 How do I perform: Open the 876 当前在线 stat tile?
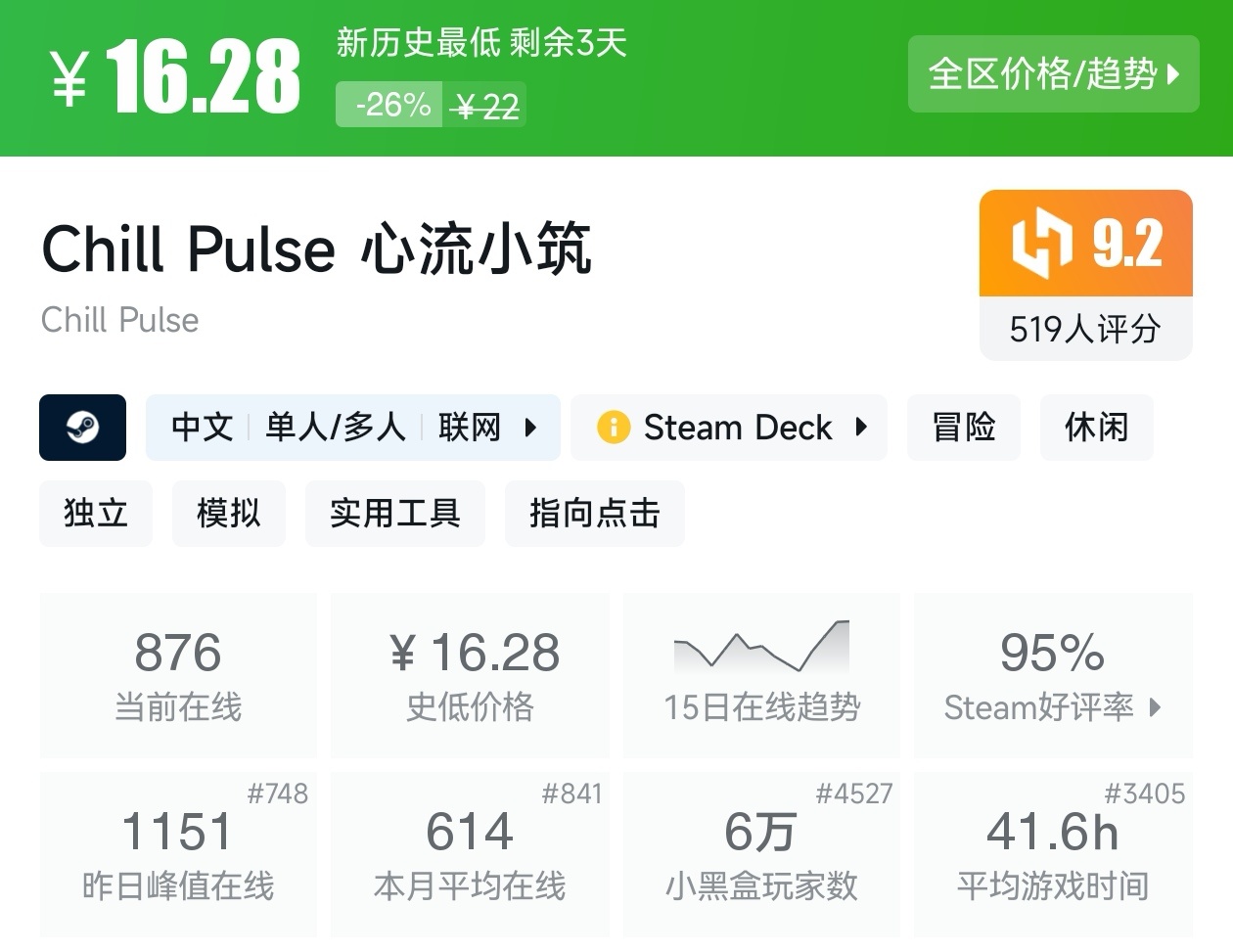(x=178, y=675)
